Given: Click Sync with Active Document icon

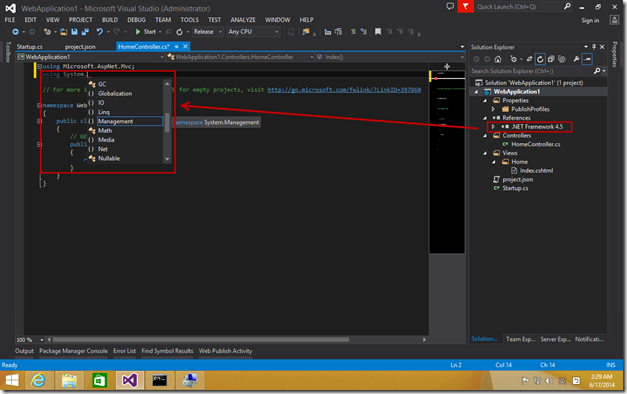Looking at the screenshot, I should [529, 59].
